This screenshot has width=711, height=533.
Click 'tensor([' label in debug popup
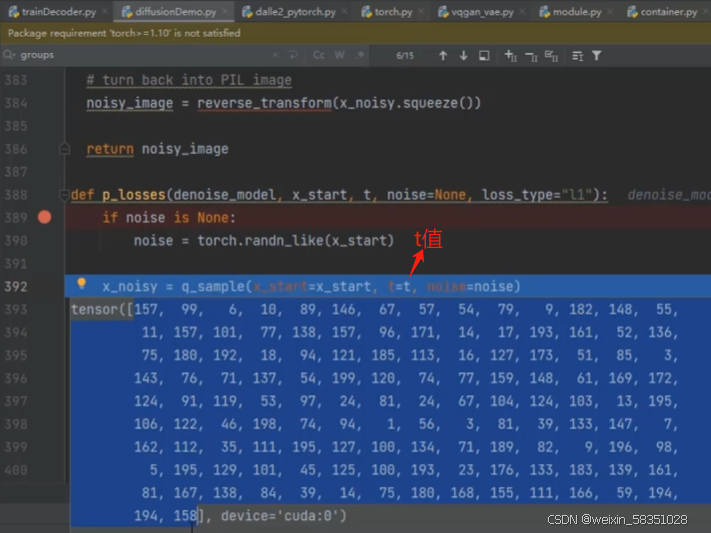click(102, 309)
